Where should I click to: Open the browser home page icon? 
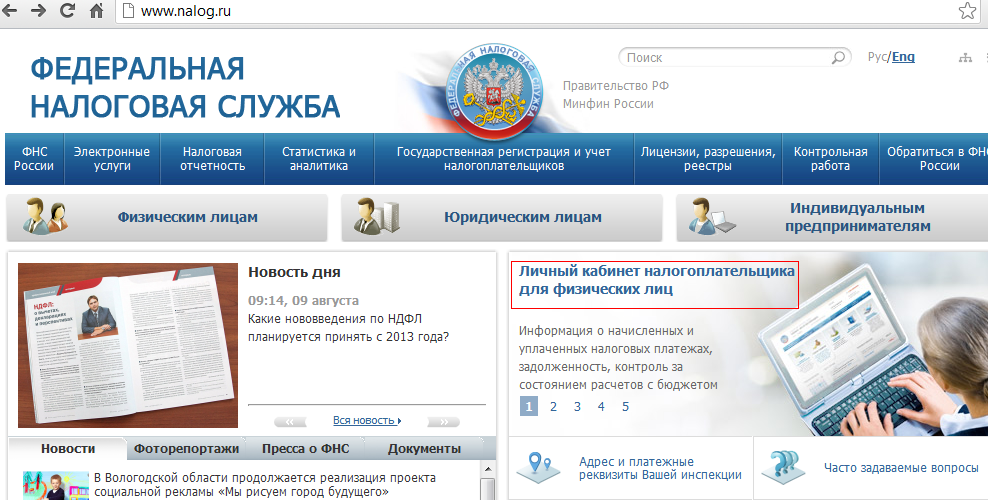(96, 11)
